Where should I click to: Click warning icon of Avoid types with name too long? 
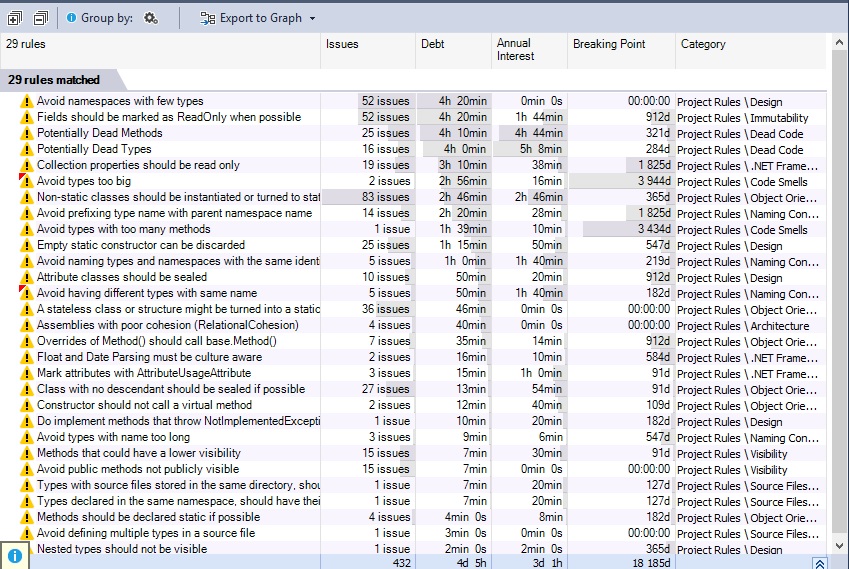click(x=26, y=437)
